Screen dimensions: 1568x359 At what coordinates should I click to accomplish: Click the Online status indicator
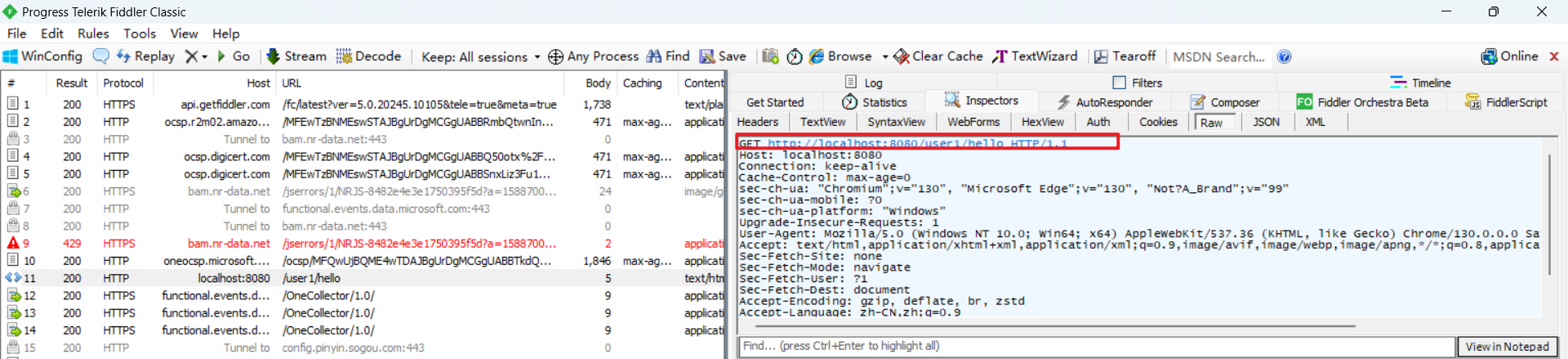(1509, 56)
